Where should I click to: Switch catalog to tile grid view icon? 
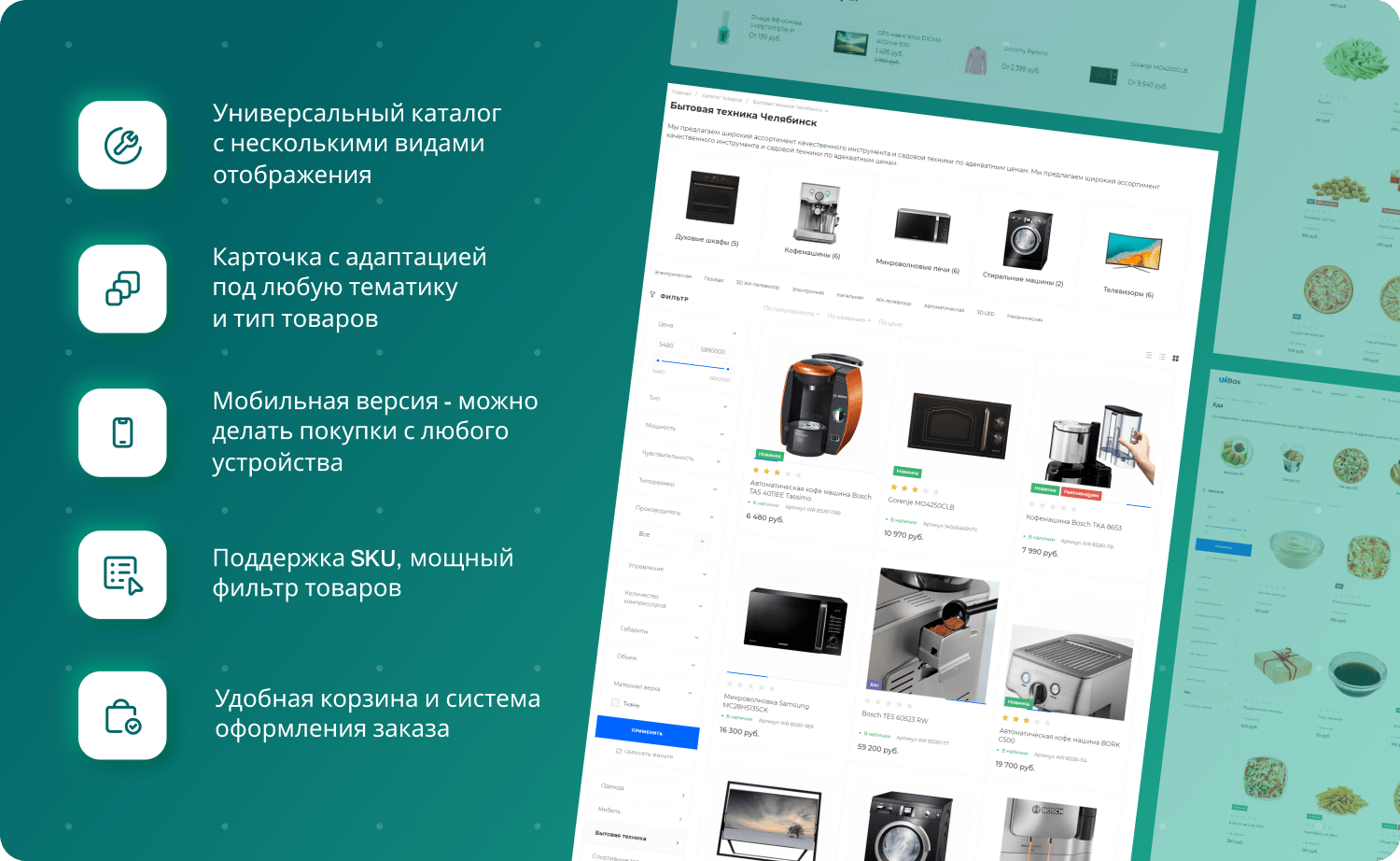pyautogui.click(x=1175, y=359)
